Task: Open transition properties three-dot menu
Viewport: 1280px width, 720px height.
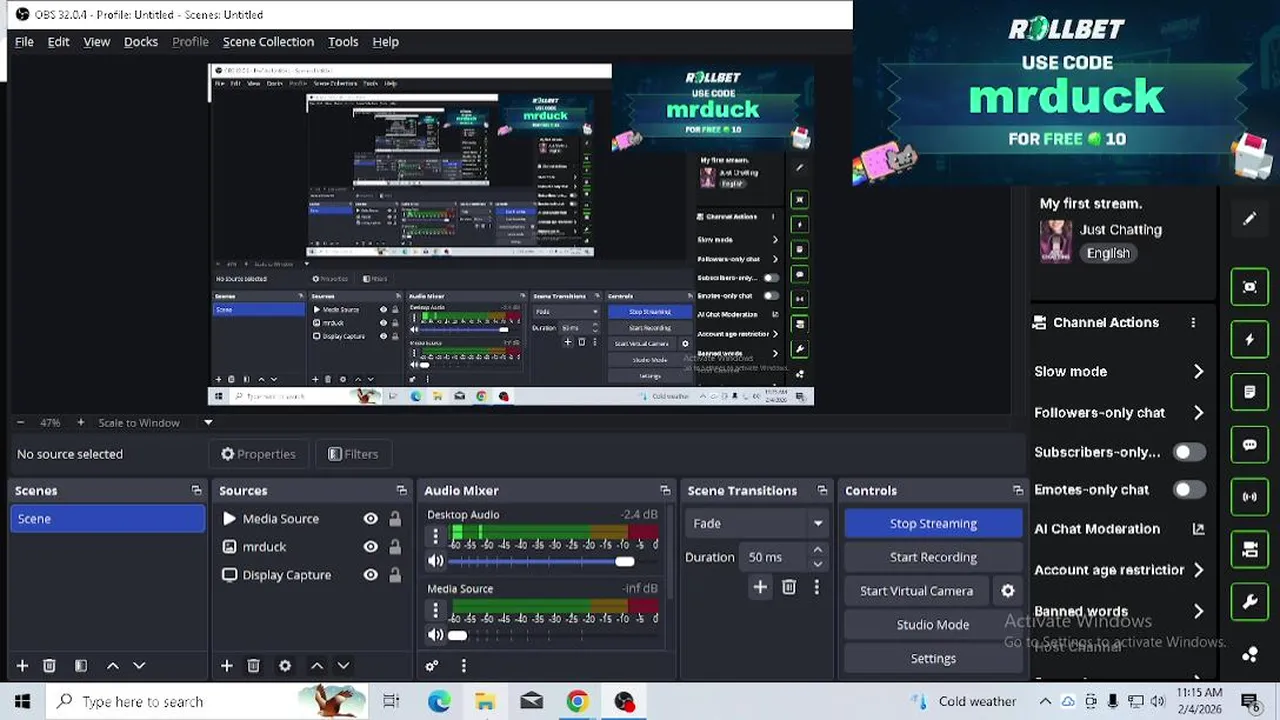Action: coord(816,587)
